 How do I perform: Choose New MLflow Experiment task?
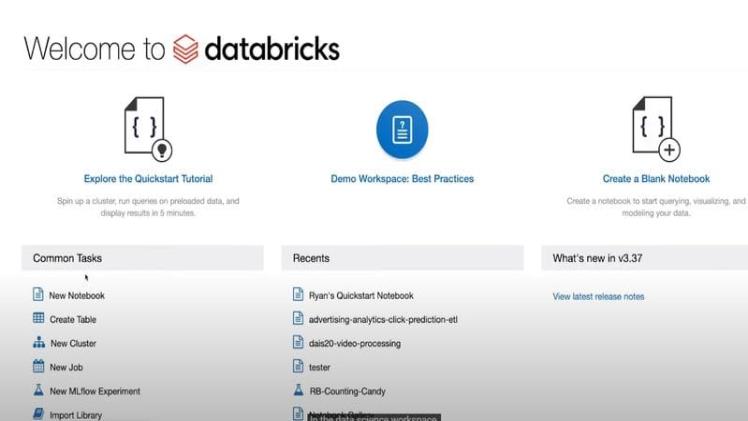click(95, 392)
